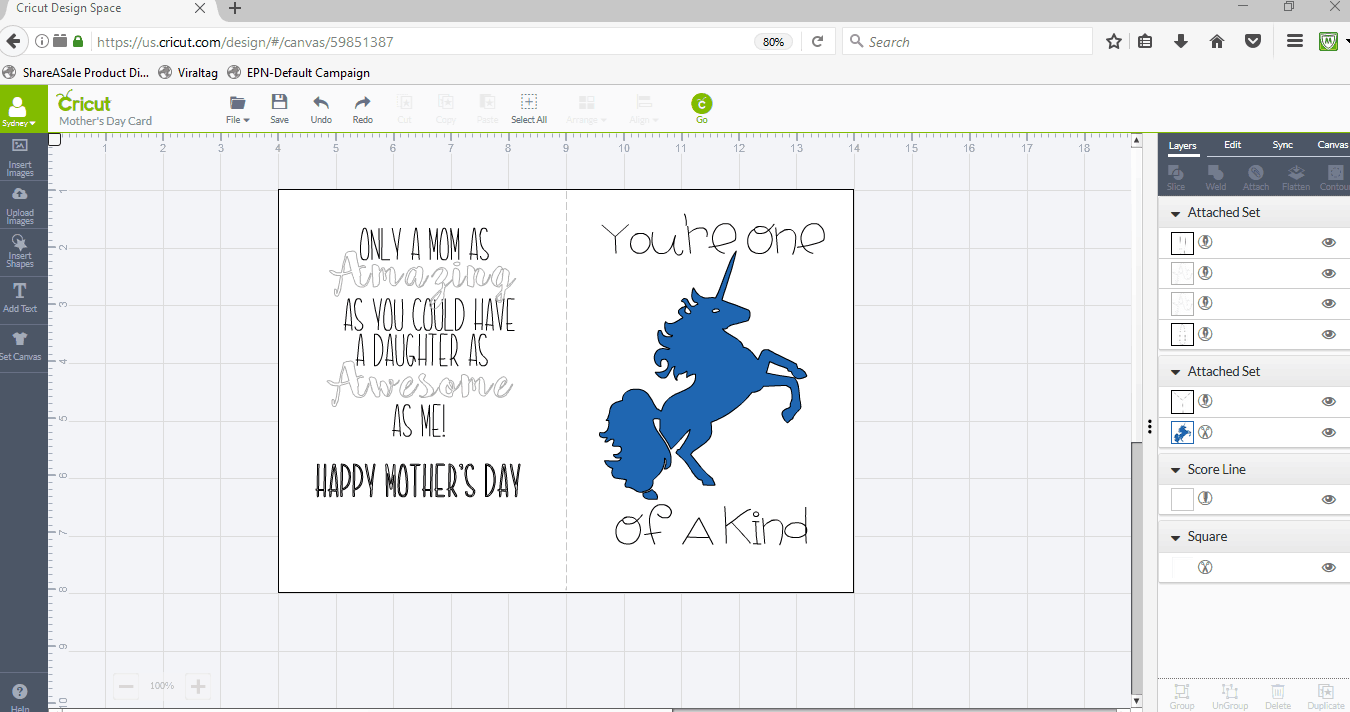Viewport: 1350px width, 712px height.
Task: Switch to the Sync tab
Action: 1283,145
